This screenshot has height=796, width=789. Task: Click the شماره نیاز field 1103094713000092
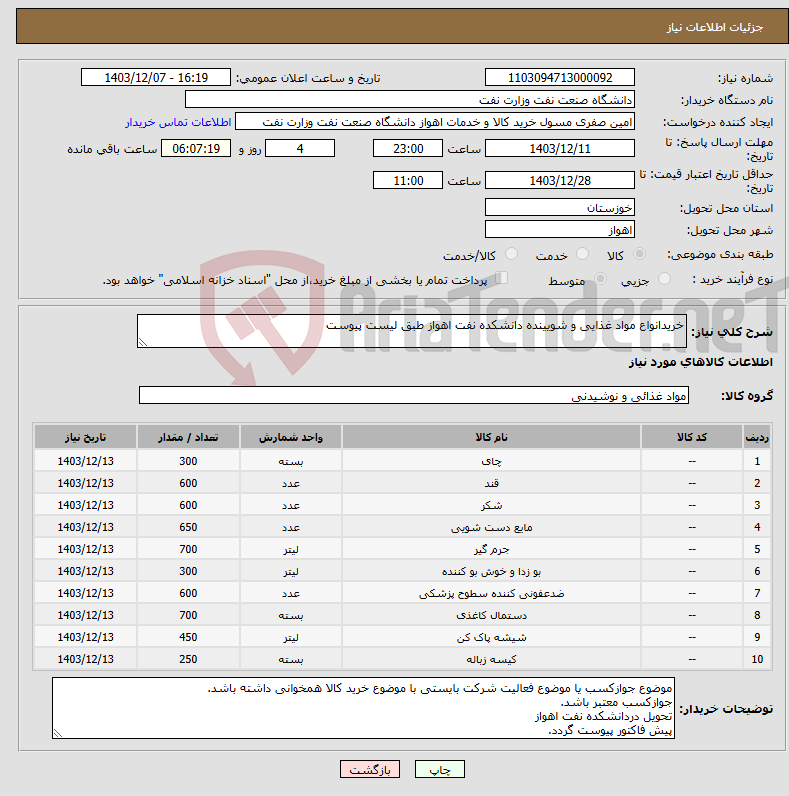point(560,78)
